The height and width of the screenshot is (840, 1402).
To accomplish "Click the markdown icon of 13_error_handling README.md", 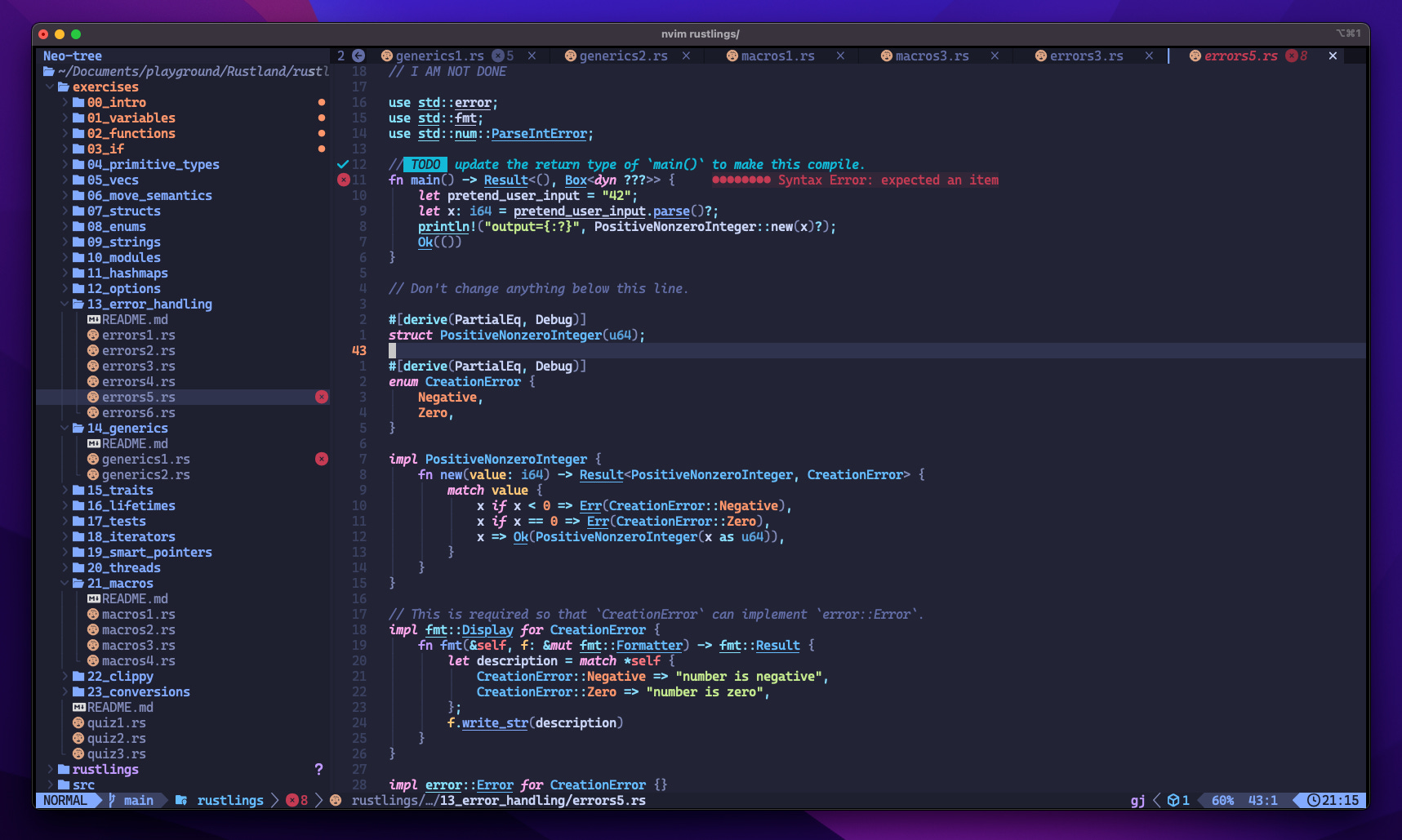I will coord(93,319).
